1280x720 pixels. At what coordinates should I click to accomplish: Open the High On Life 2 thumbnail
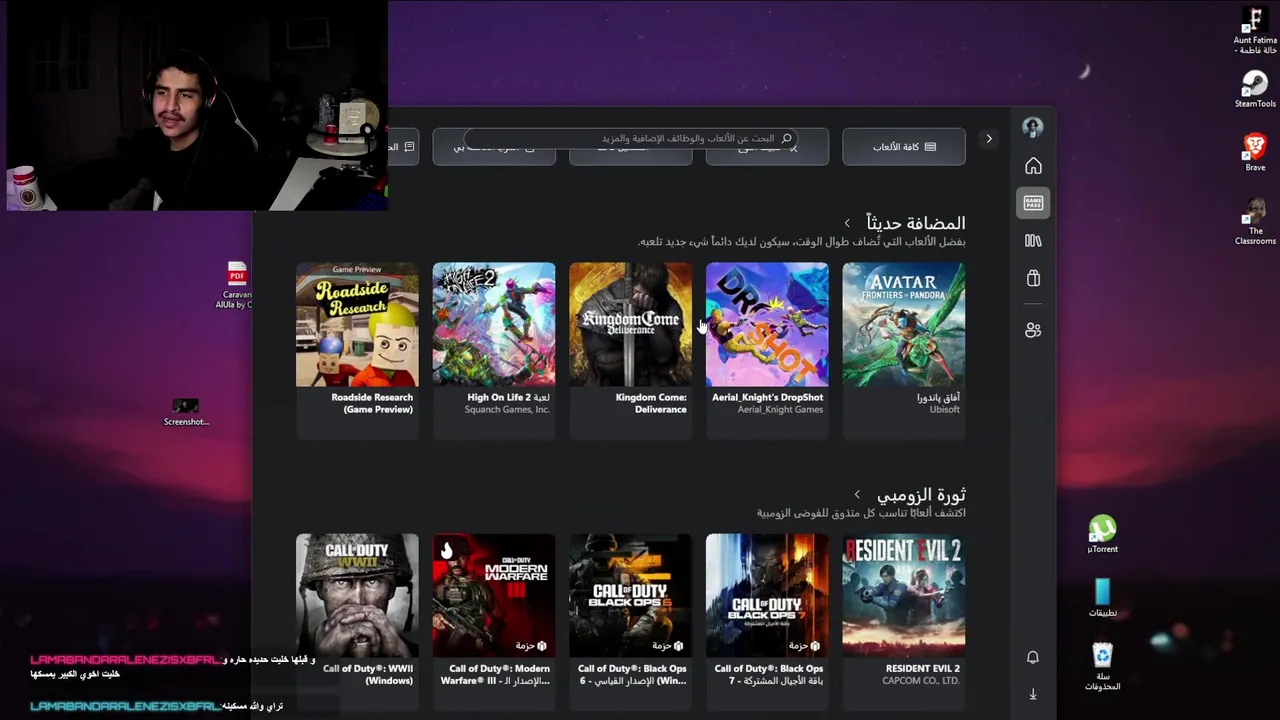494,325
